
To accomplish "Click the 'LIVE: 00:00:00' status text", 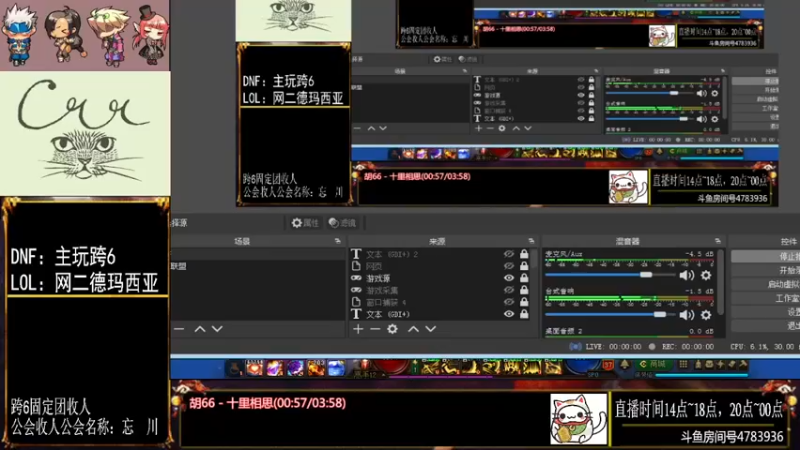I will [613, 346].
